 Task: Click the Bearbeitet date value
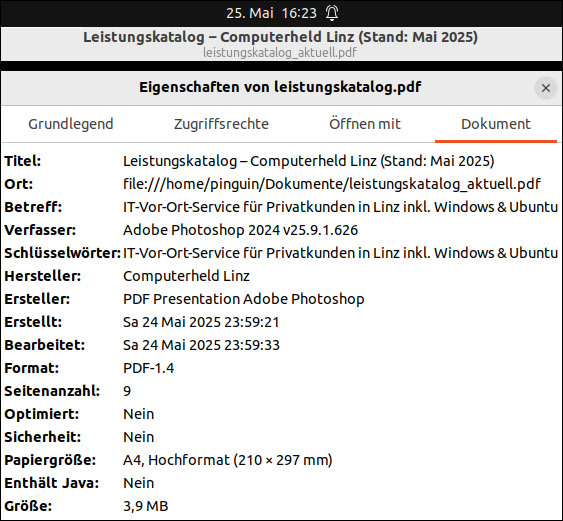pyautogui.click(x=201, y=345)
